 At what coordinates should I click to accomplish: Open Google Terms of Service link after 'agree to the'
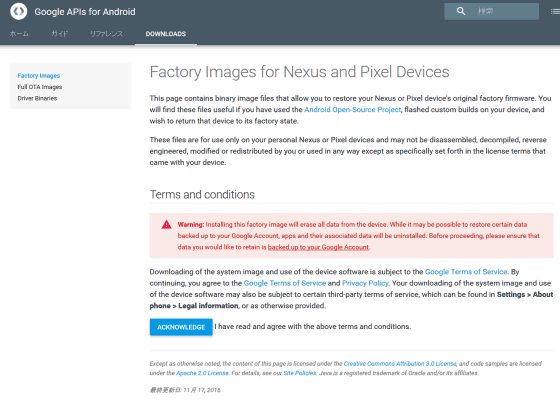click(x=285, y=283)
